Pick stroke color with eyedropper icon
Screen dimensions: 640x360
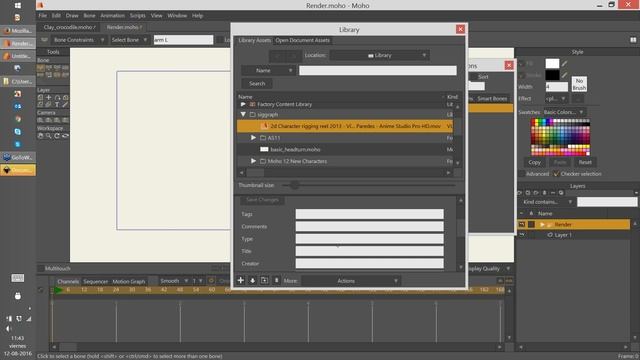point(564,75)
